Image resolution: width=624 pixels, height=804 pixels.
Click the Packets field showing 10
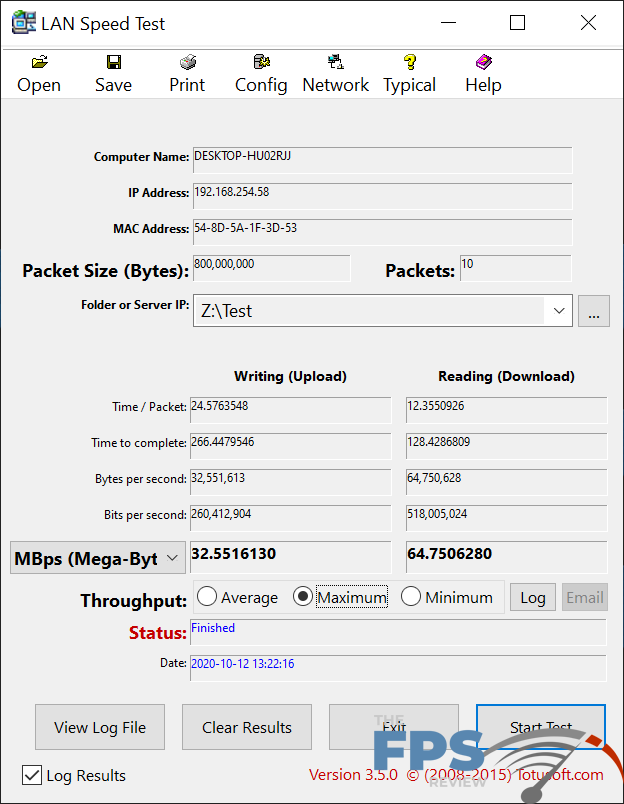click(x=516, y=268)
